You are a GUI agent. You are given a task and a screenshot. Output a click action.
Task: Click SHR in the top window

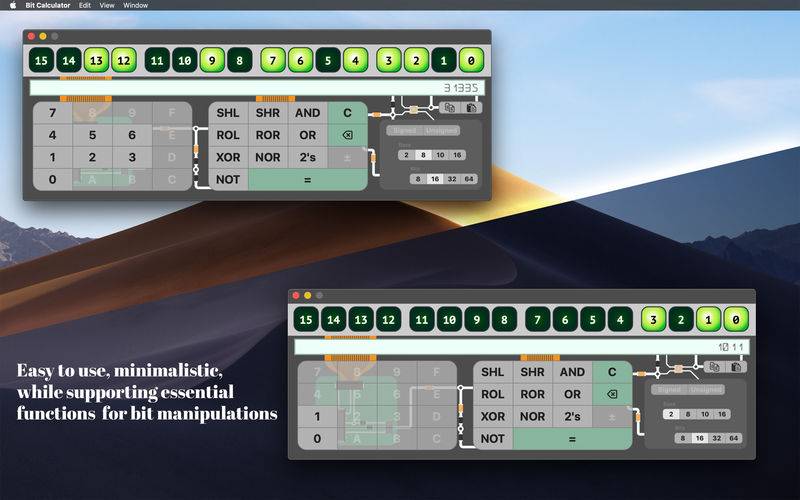point(268,113)
